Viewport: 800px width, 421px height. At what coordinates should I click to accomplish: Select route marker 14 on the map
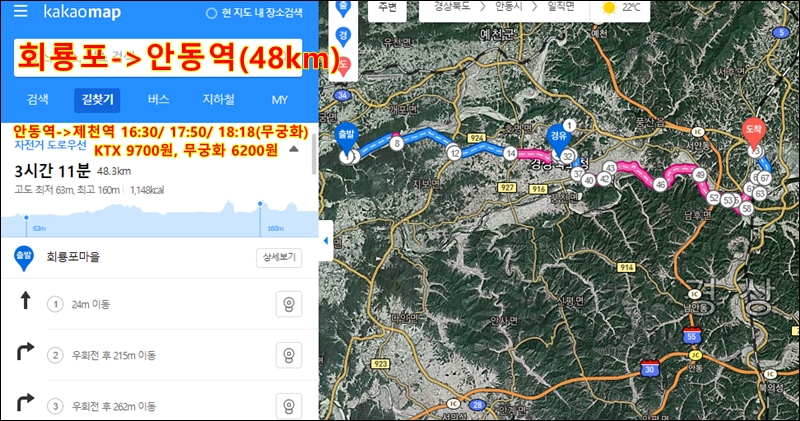(511, 153)
